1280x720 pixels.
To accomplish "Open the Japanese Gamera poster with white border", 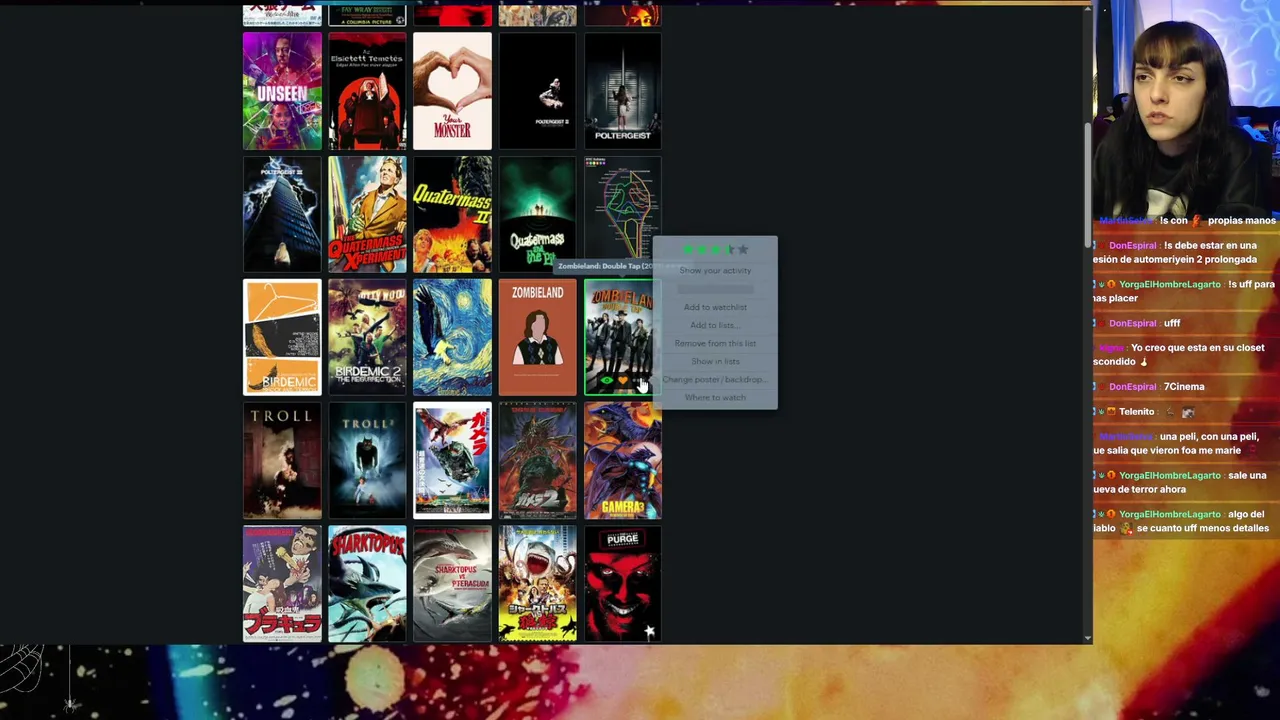I will 452,461.
